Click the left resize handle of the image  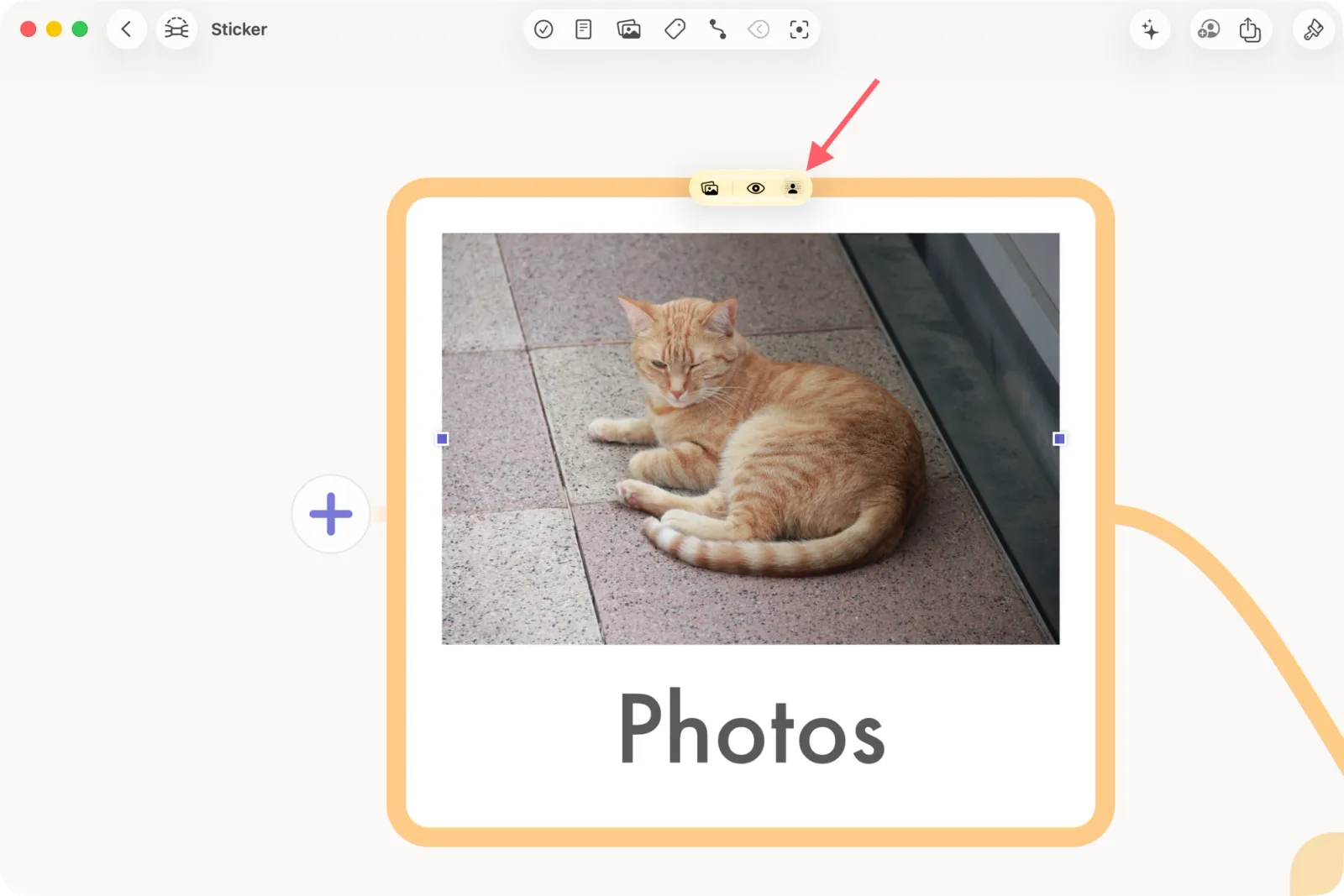click(x=443, y=438)
